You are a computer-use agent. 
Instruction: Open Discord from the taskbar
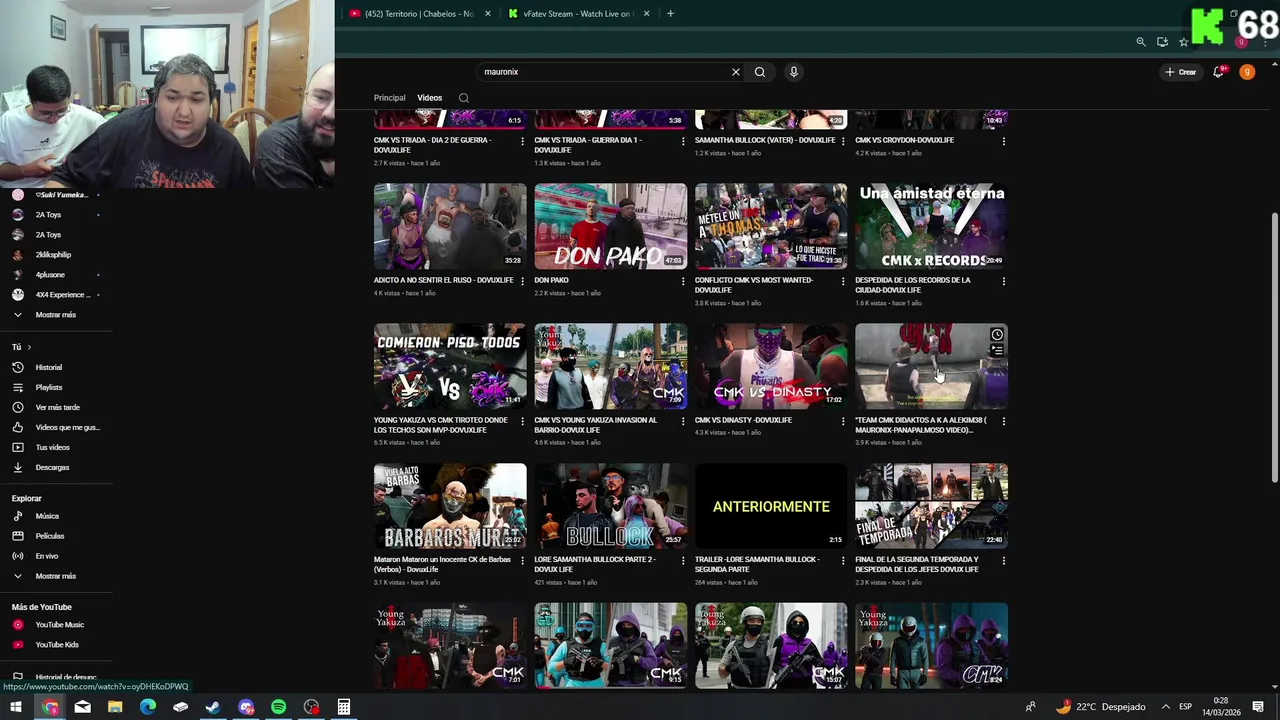[x=246, y=707]
